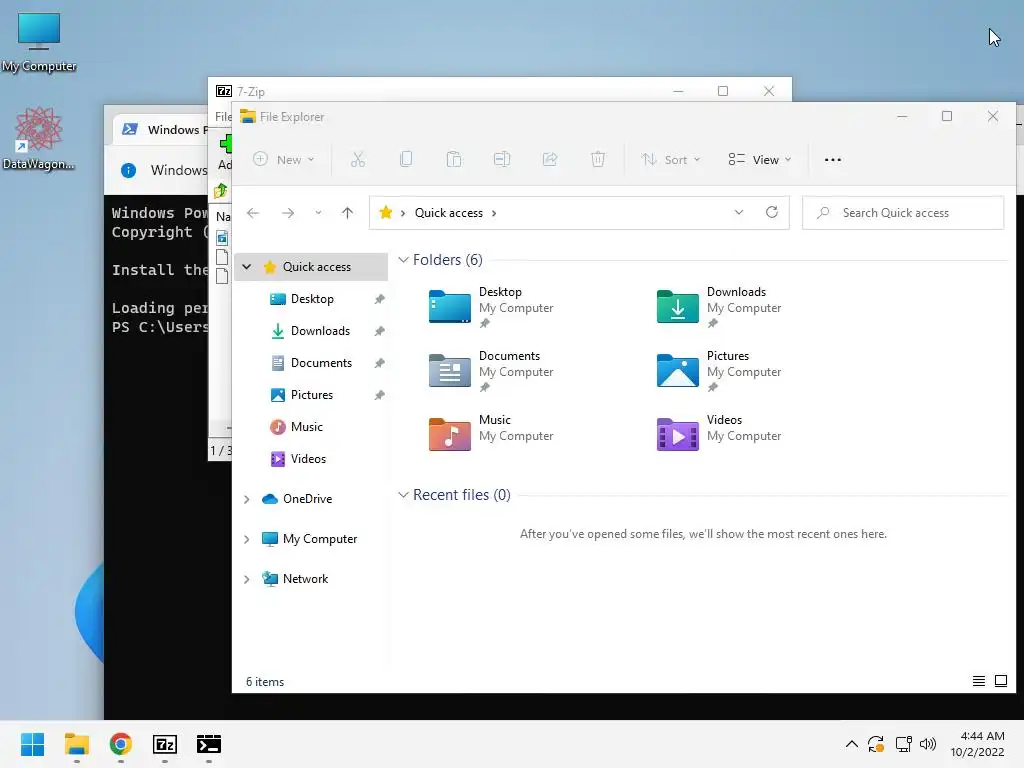Viewport: 1024px width, 768px height.
Task: Open address bar history dropdown
Action: [x=739, y=212]
